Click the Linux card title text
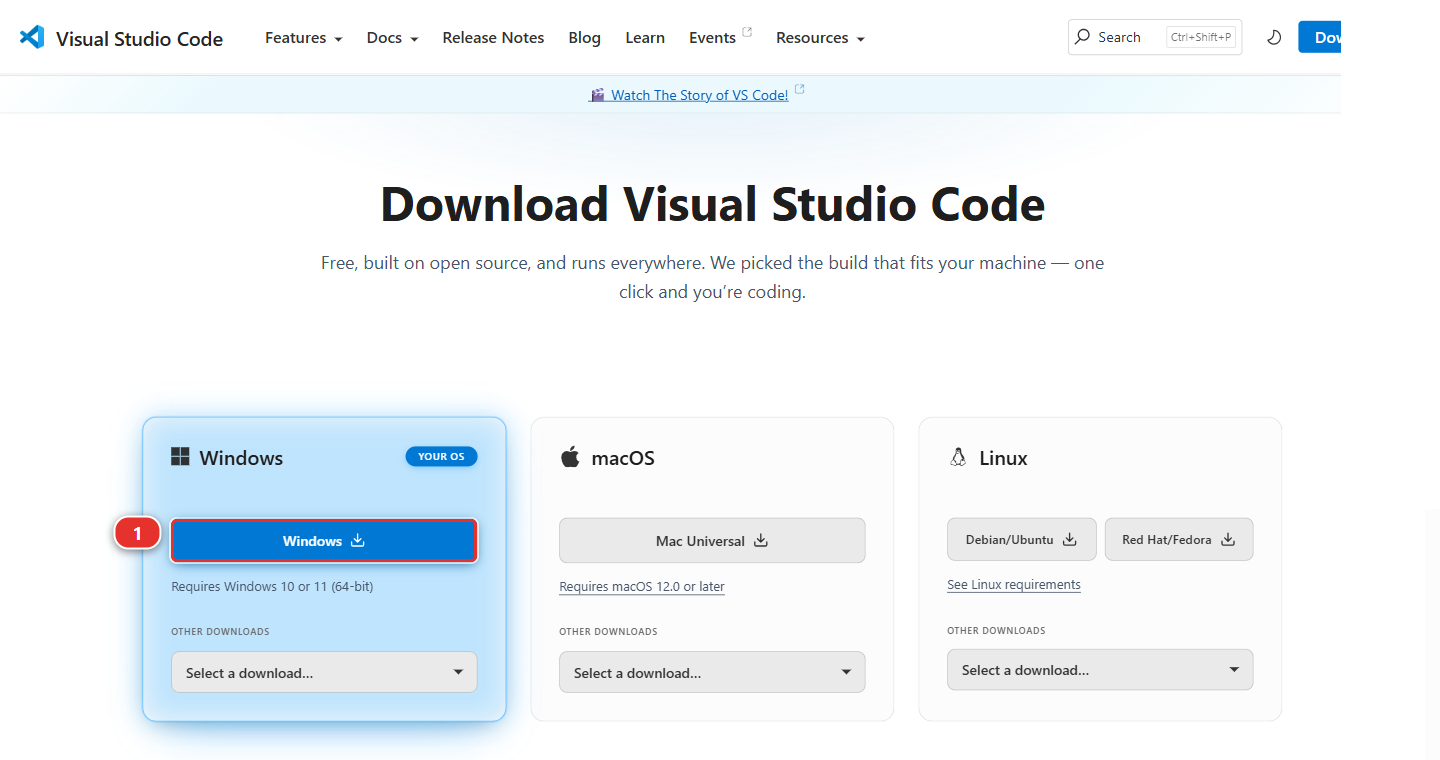The image size is (1440, 760). click(1003, 458)
